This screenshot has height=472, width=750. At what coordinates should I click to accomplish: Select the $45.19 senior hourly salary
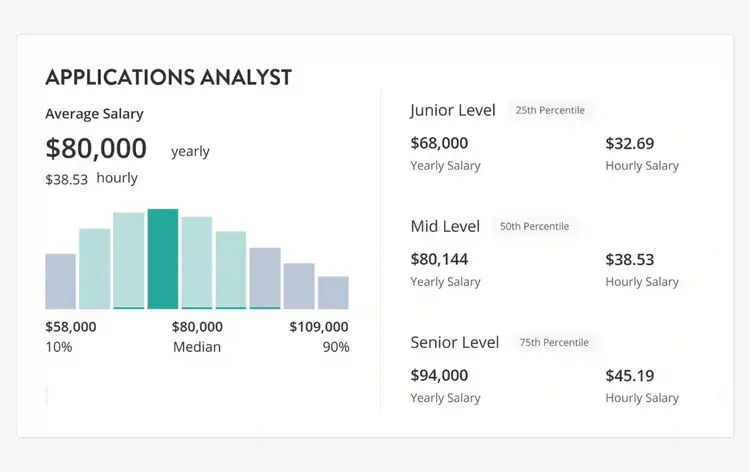[x=629, y=375]
